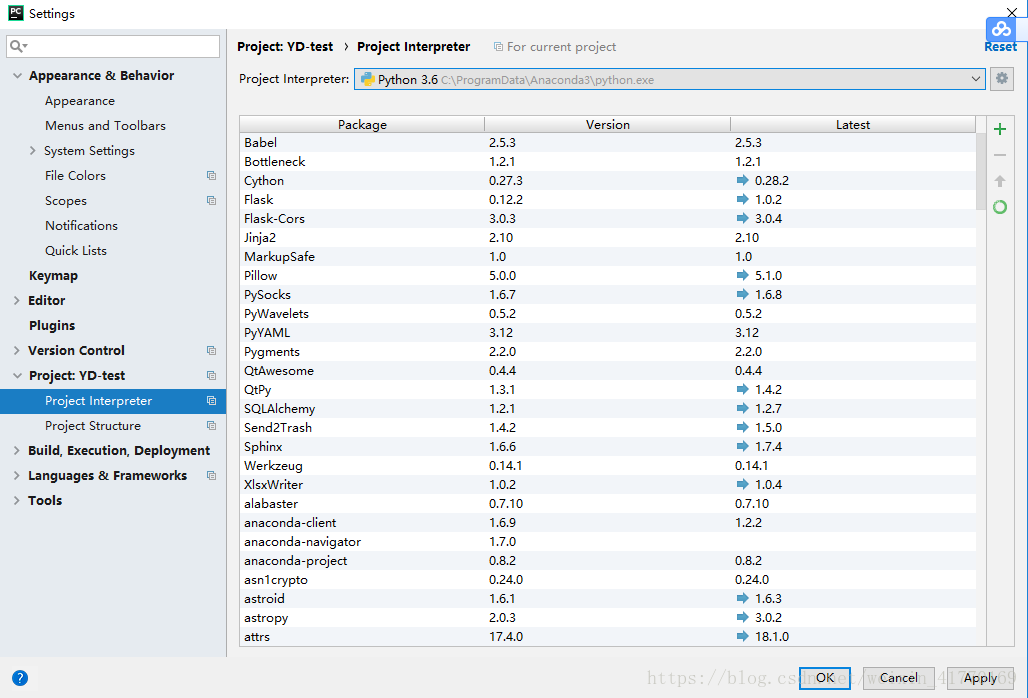
Task: Select Quick Lists settings page
Action: coord(75,250)
